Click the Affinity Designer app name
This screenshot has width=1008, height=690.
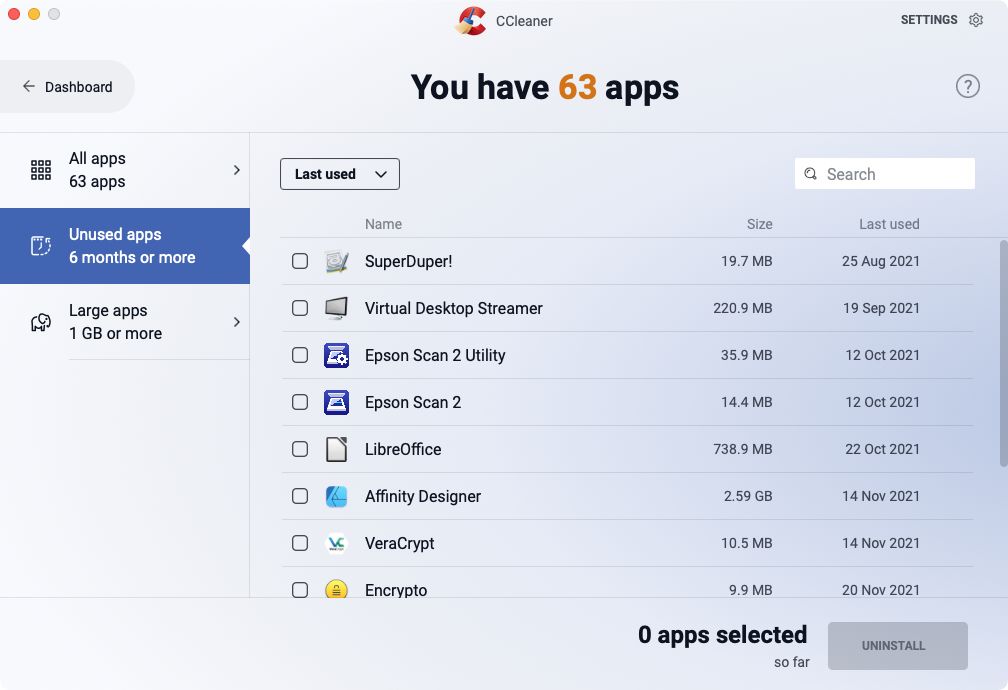pyautogui.click(x=423, y=496)
